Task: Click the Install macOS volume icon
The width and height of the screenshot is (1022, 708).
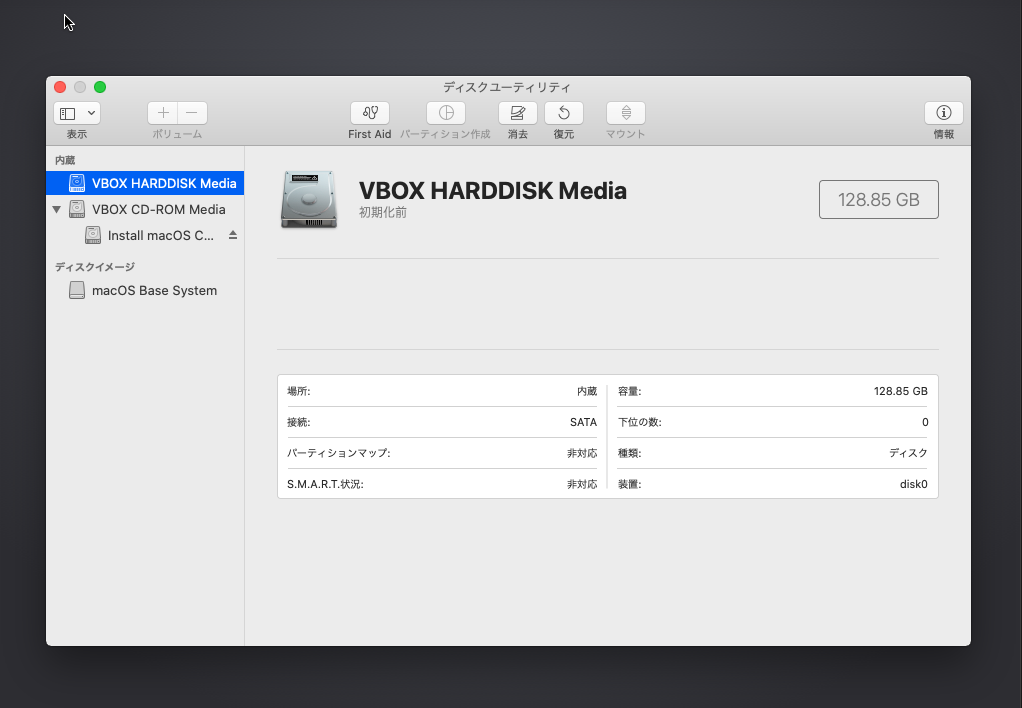Action: click(93, 235)
